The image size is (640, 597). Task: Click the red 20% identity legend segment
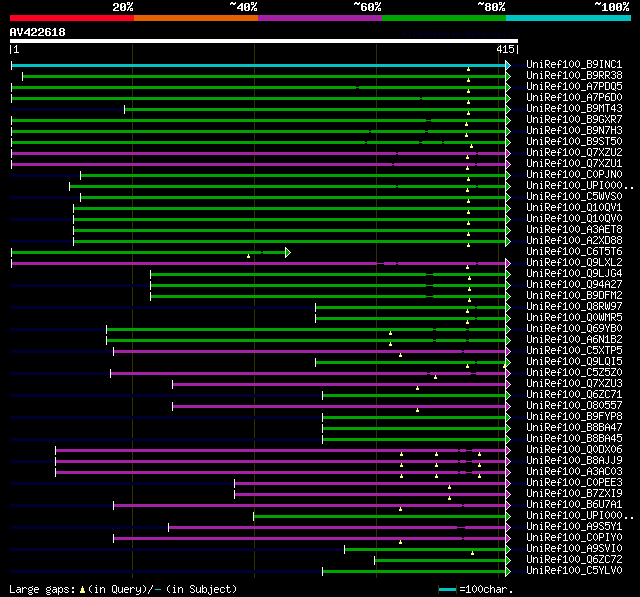[x=72, y=18]
